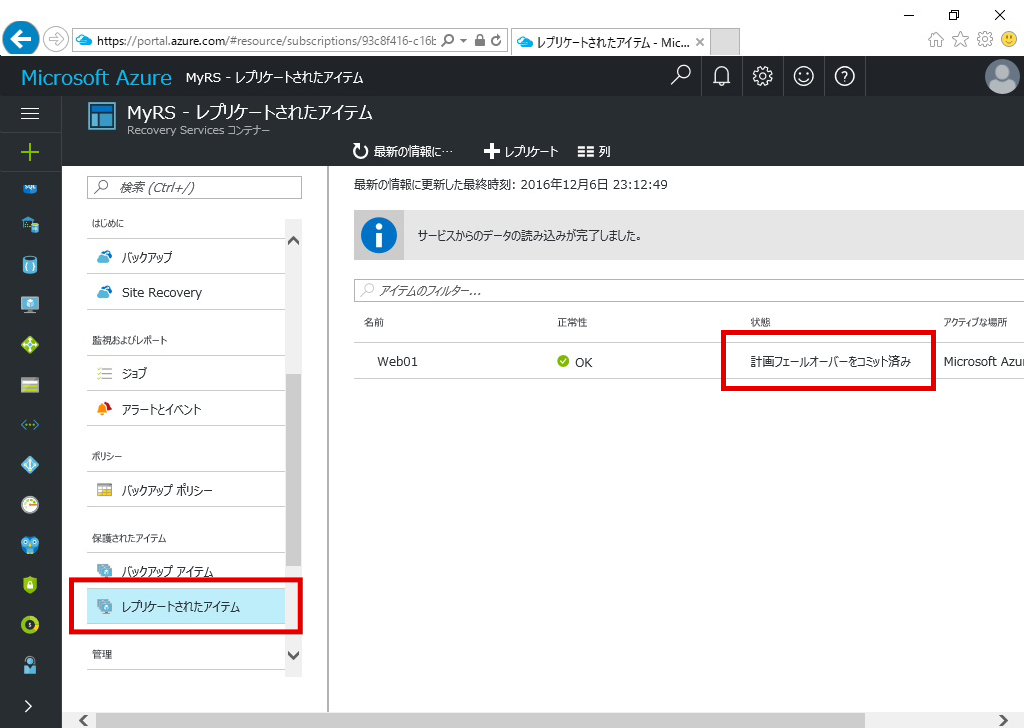Open the virtual networks sidebar icon

[30, 425]
